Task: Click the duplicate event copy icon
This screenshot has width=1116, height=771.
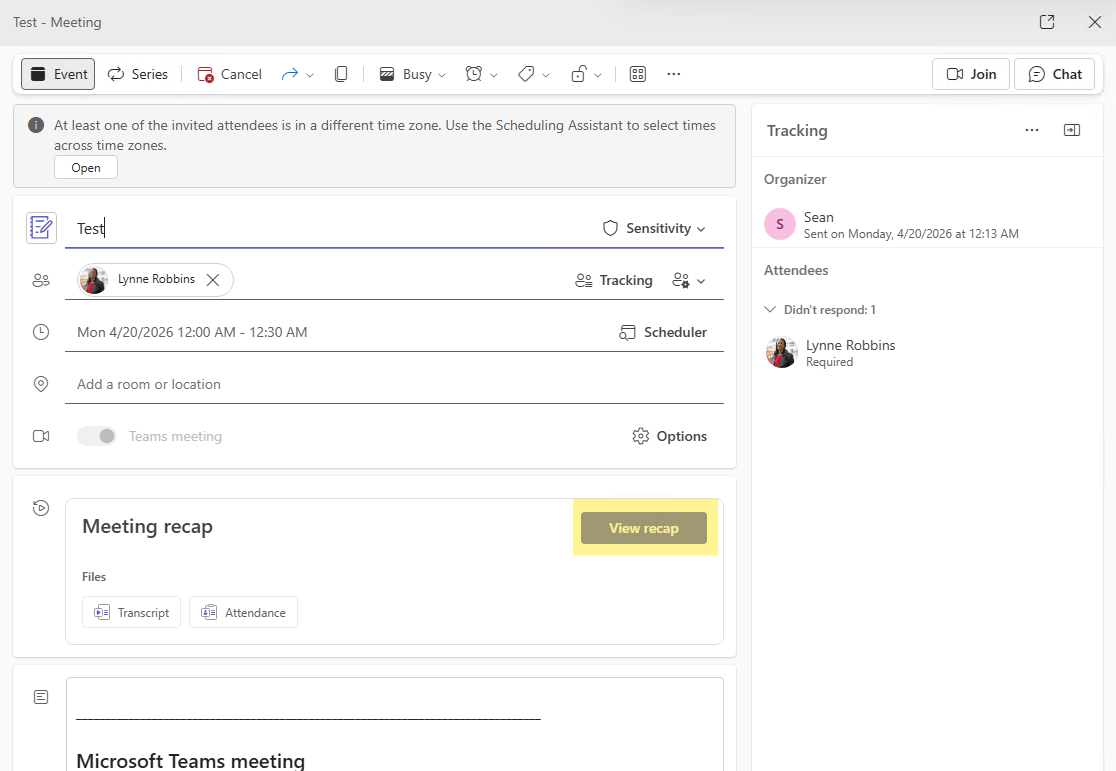Action: point(341,74)
